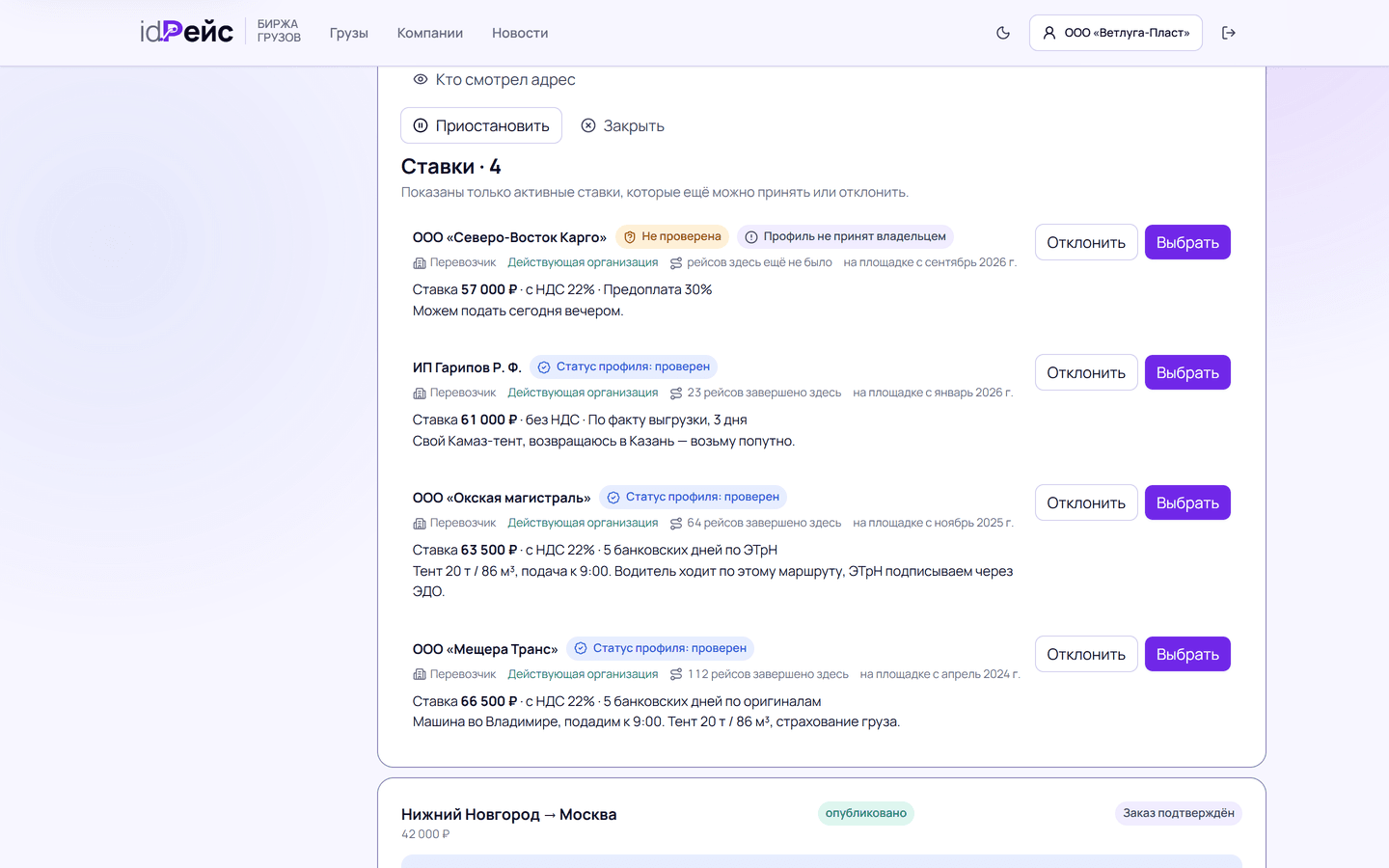
Task: Decline the Северо-Восток Карго bid
Action: coord(1086,242)
